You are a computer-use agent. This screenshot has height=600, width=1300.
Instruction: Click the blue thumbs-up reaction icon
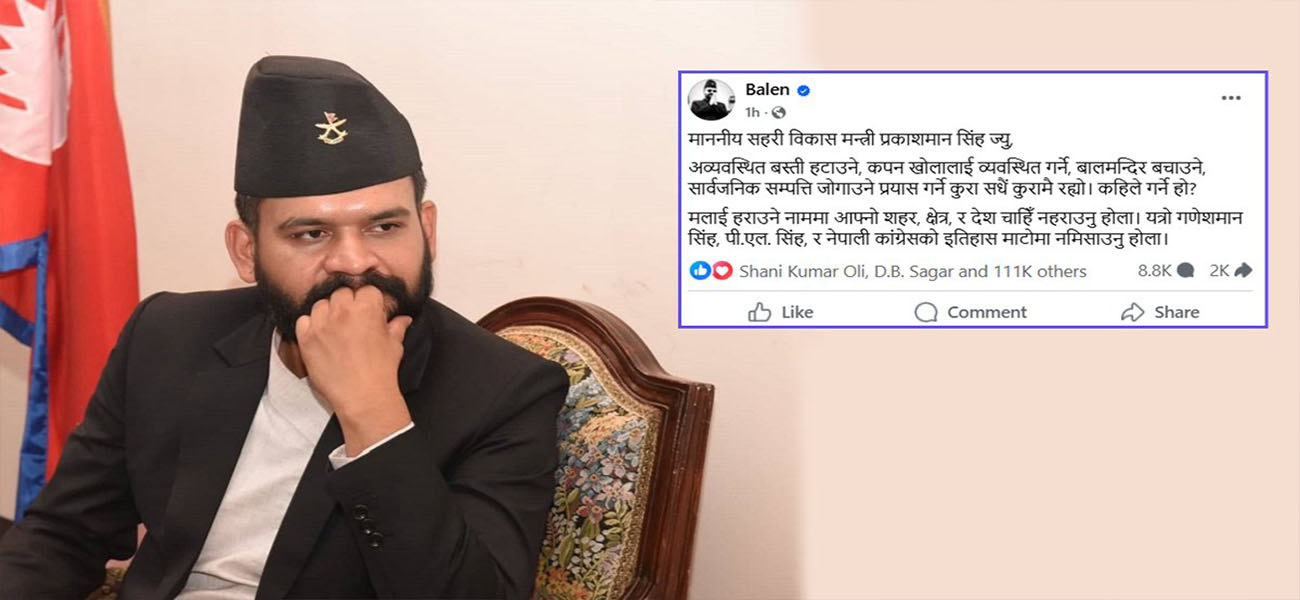coord(700,270)
